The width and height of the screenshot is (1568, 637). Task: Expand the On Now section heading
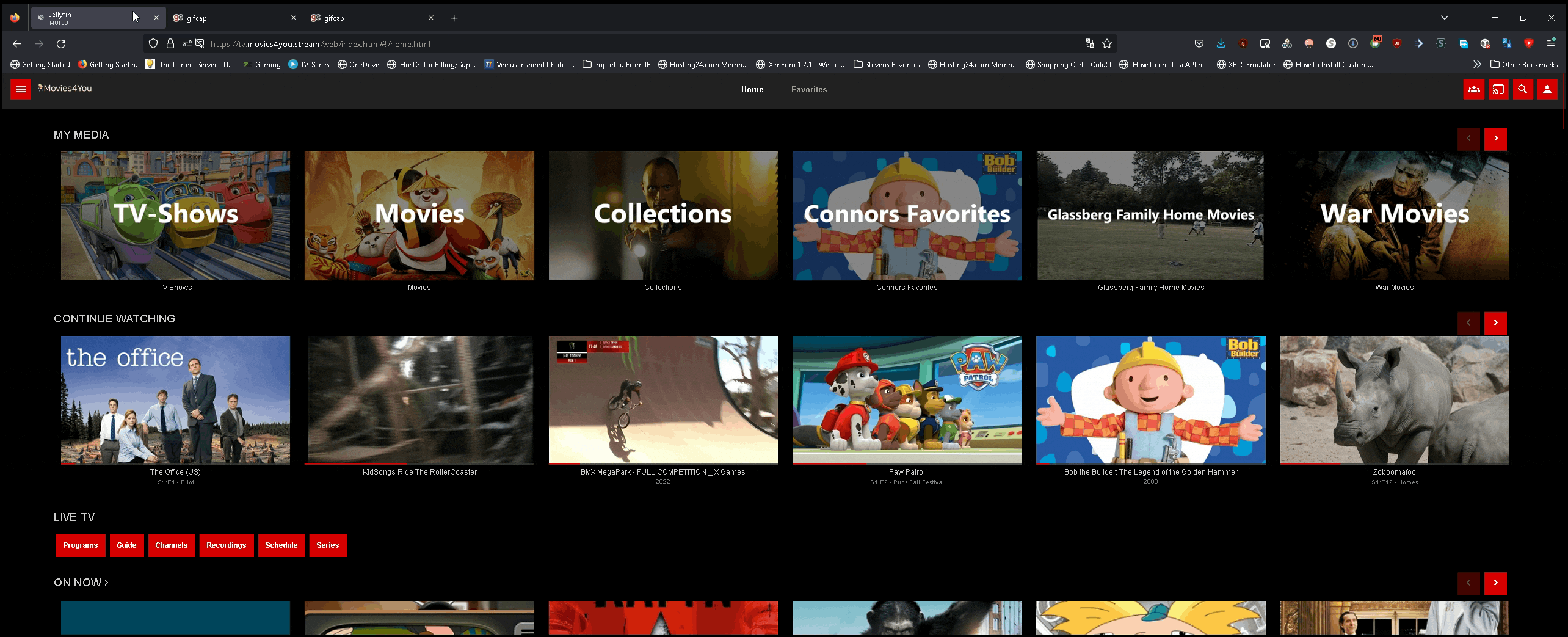[x=81, y=583]
